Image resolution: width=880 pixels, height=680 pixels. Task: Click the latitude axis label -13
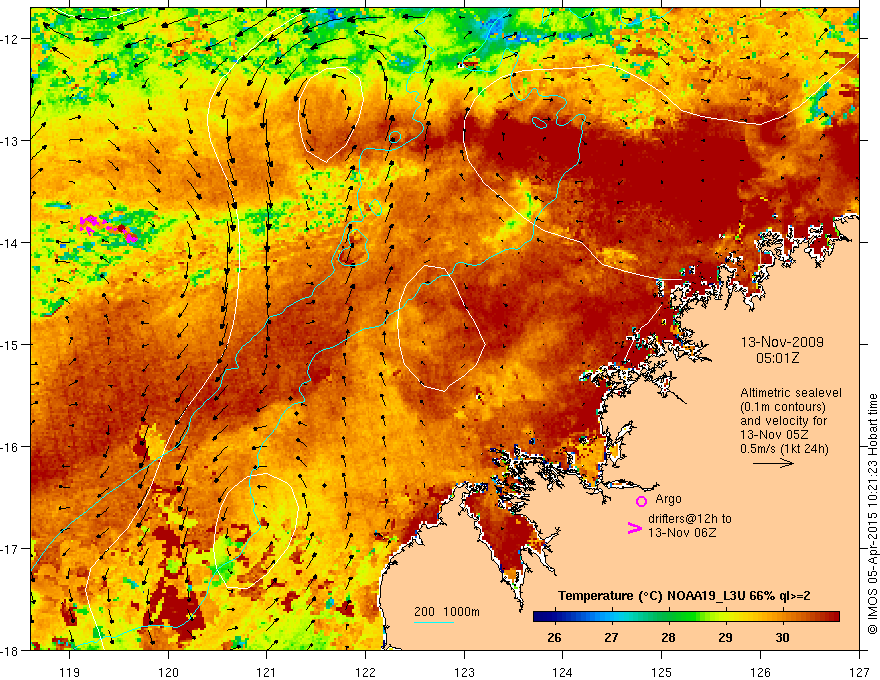click(x=11, y=140)
